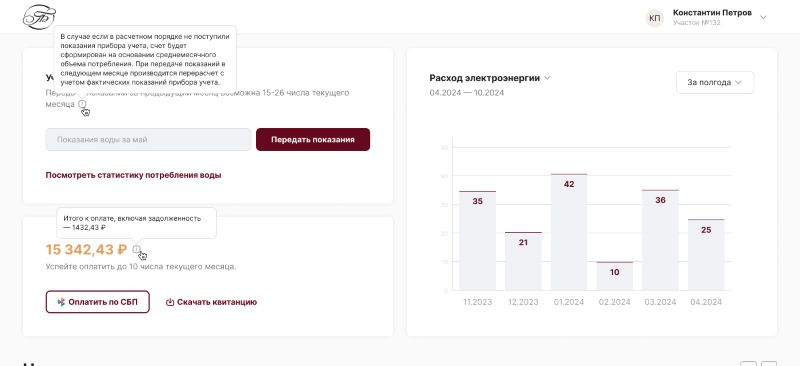The image size is (800, 366).
Task: Expand the 'Расход электроэнергии' chevron
Action: [547, 78]
